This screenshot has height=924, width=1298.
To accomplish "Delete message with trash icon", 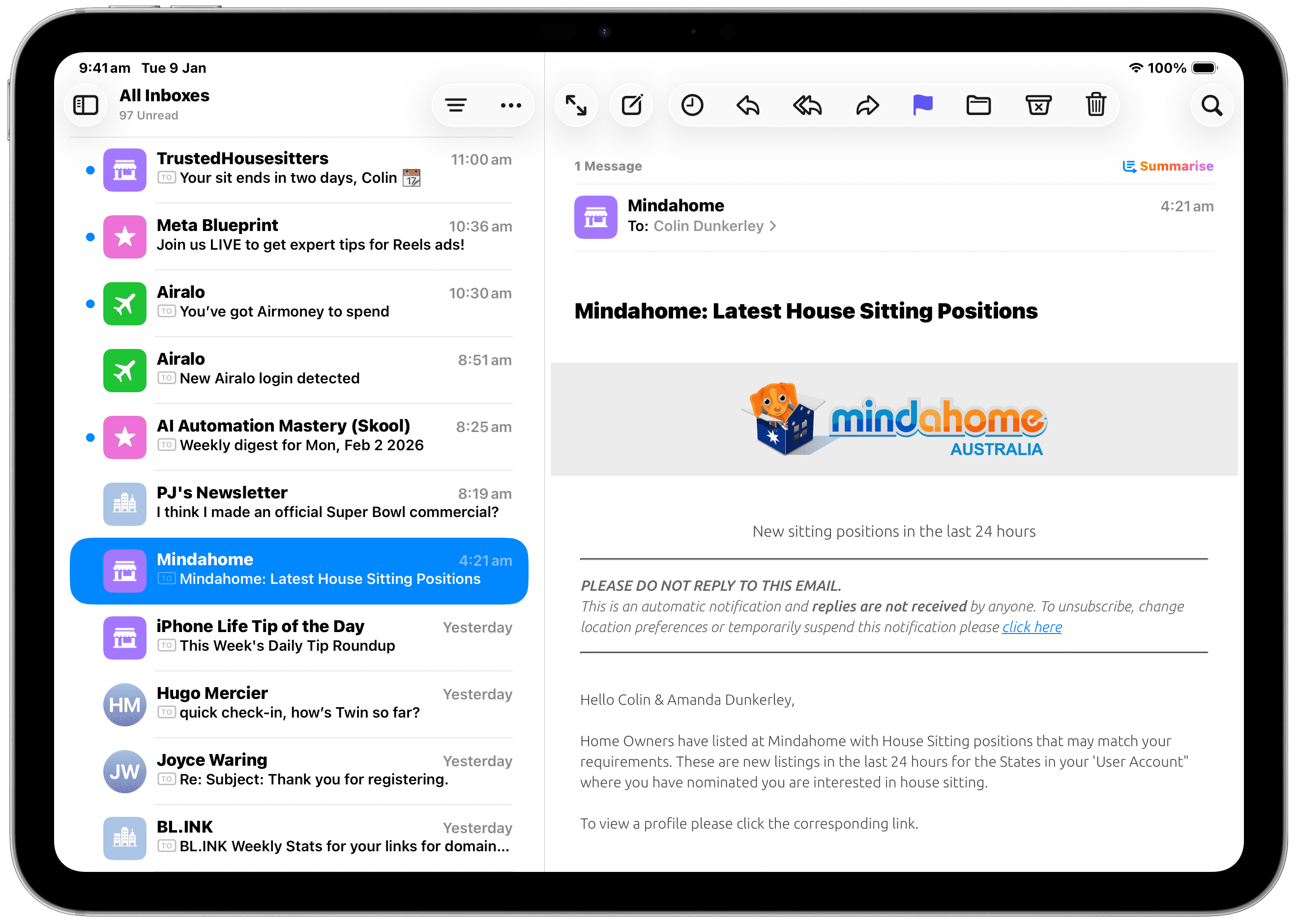I will (1095, 105).
